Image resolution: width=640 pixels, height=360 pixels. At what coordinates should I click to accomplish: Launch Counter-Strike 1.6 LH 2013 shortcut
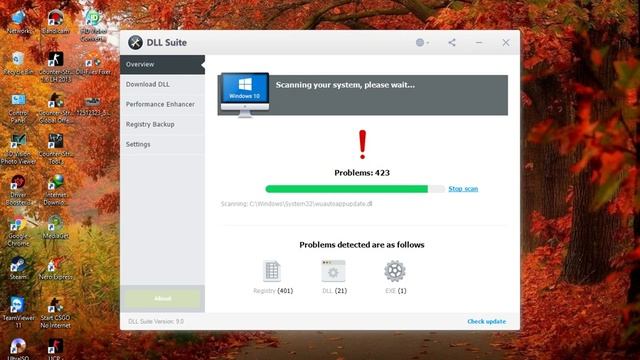(x=56, y=67)
